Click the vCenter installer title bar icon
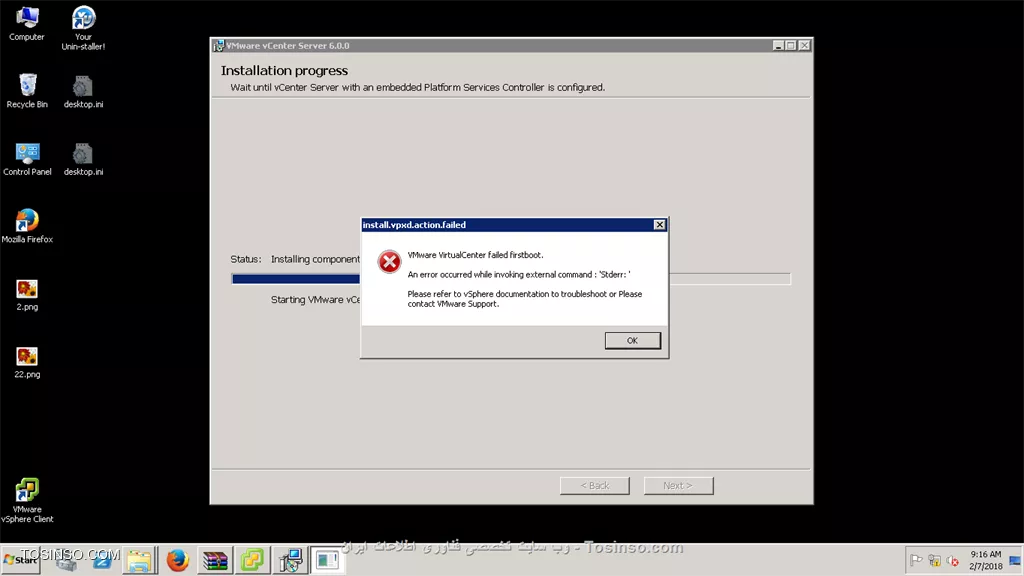The image size is (1024, 576). pos(218,46)
